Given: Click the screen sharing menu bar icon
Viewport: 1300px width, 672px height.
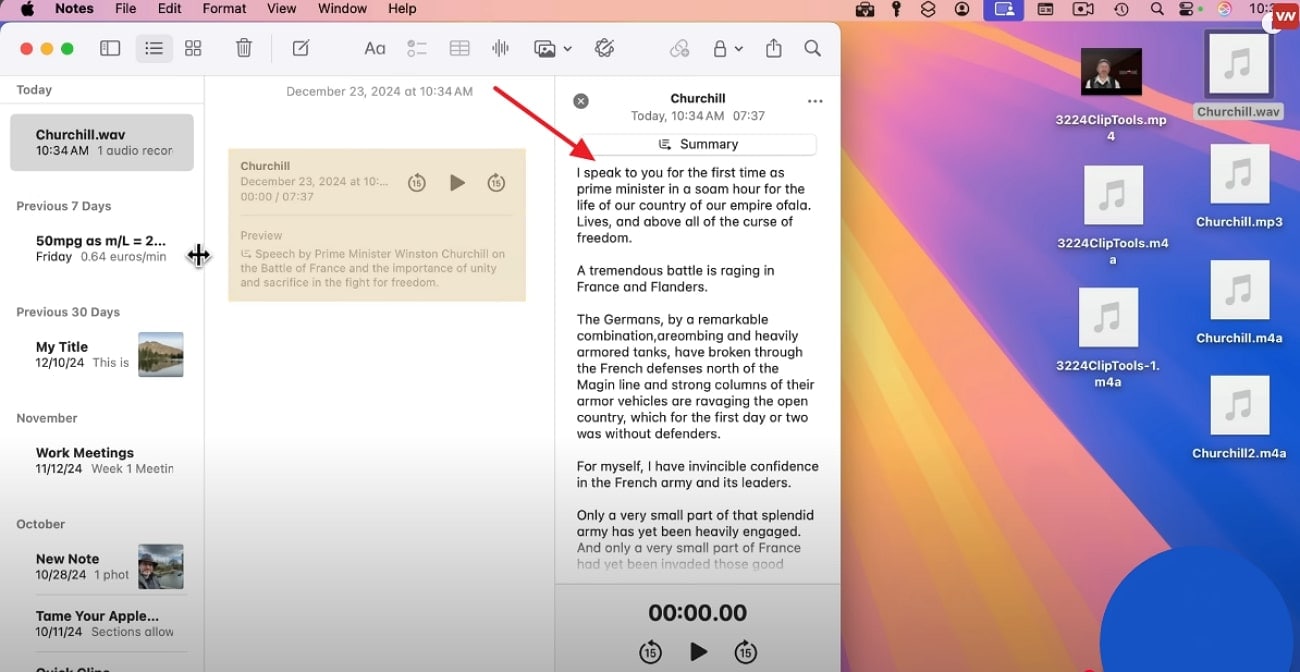Looking at the screenshot, I should click(1004, 9).
